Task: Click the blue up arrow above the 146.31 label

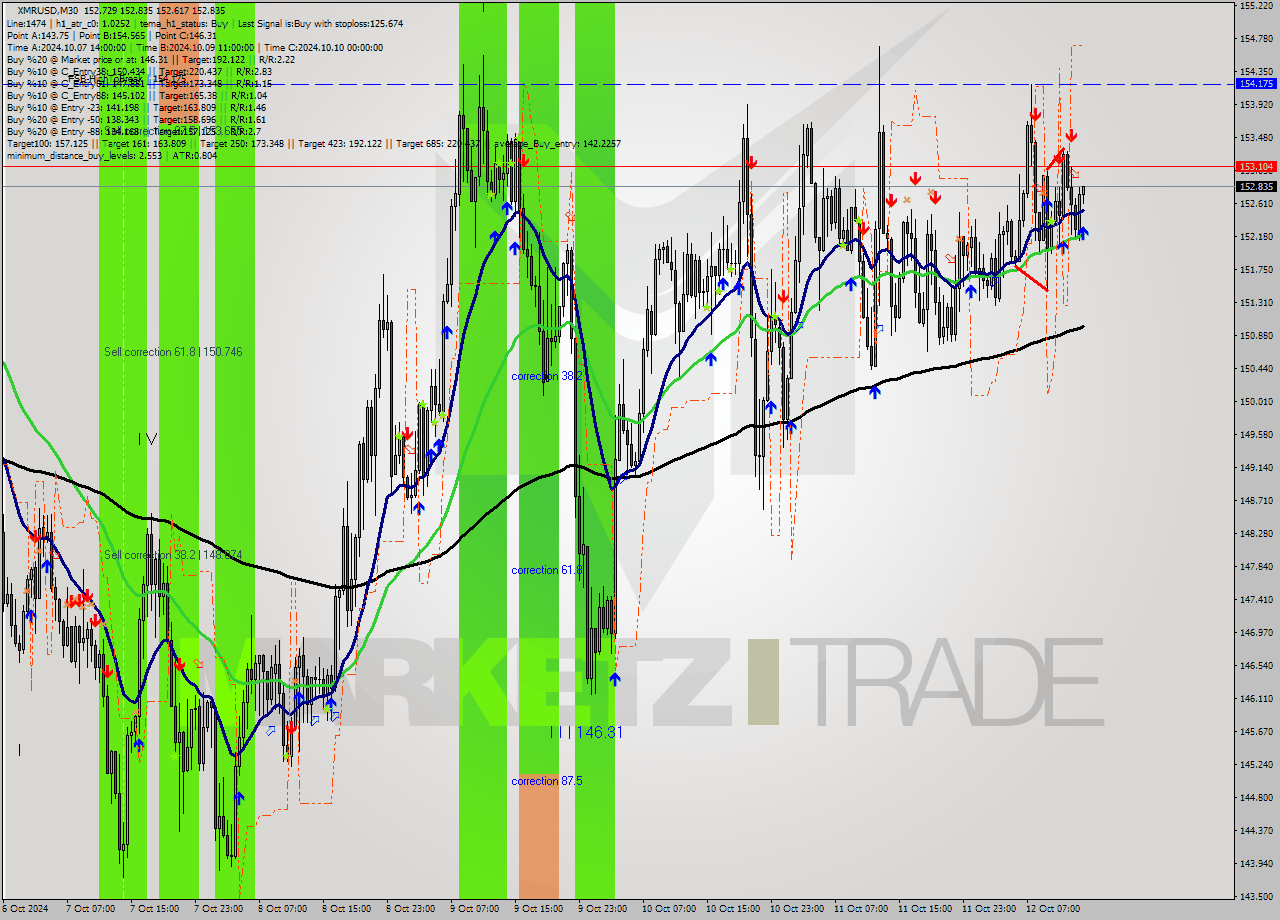Action: (614, 679)
